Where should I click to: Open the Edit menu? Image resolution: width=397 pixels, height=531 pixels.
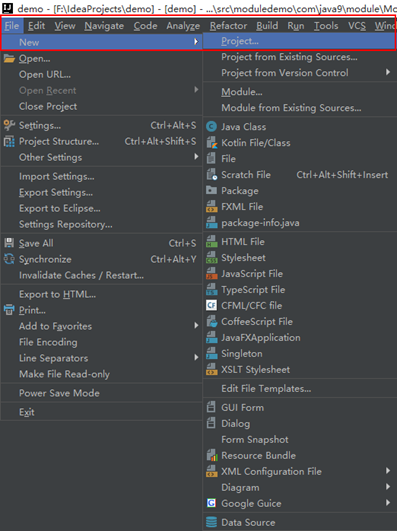[36, 26]
